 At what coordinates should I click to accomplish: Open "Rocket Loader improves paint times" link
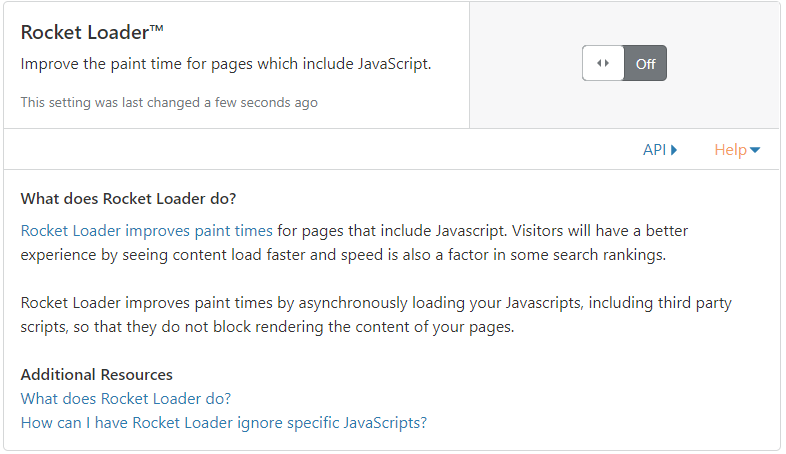[x=146, y=231]
